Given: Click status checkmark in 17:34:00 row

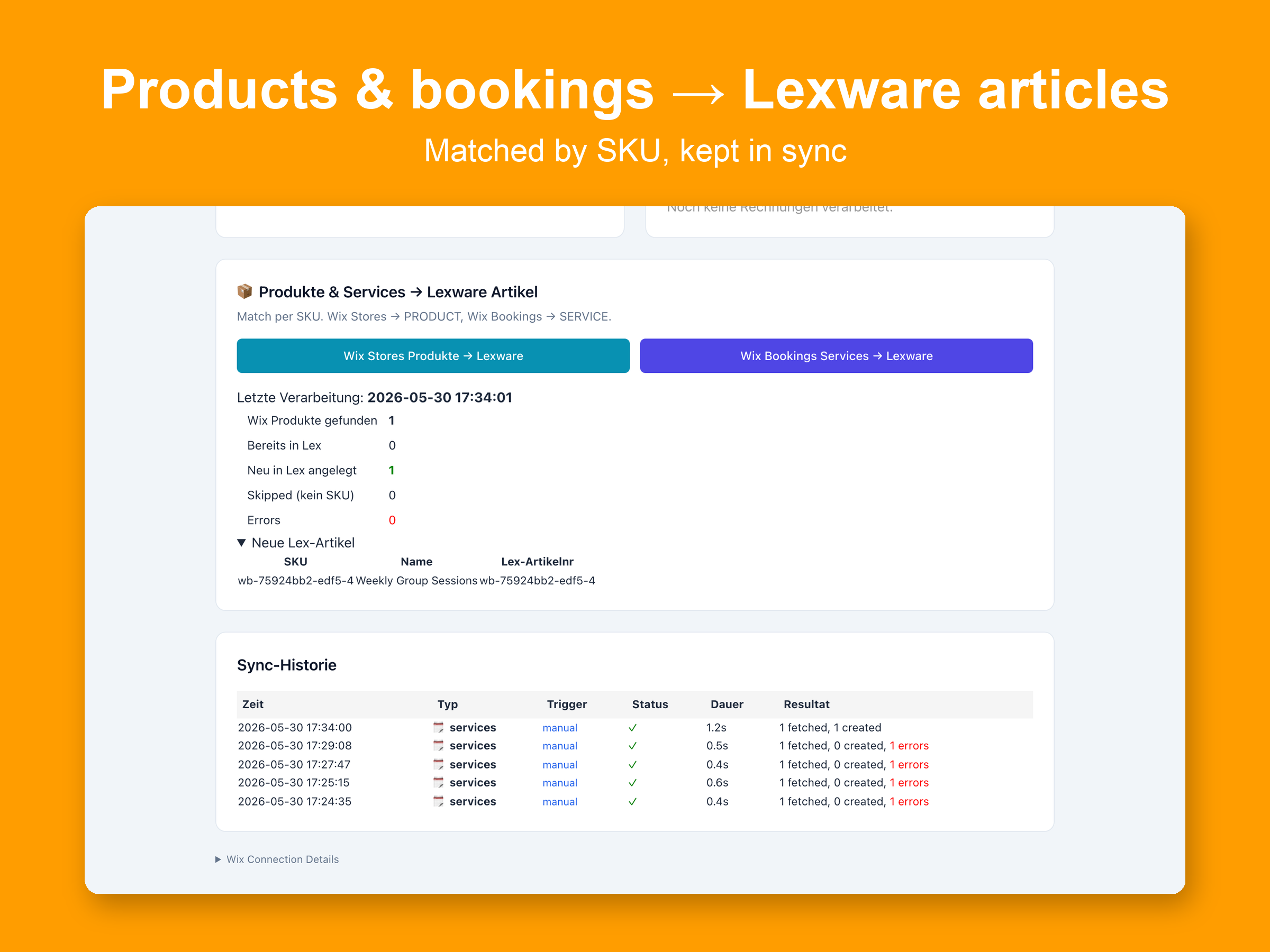Looking at the screenshot, I should 633,728.
